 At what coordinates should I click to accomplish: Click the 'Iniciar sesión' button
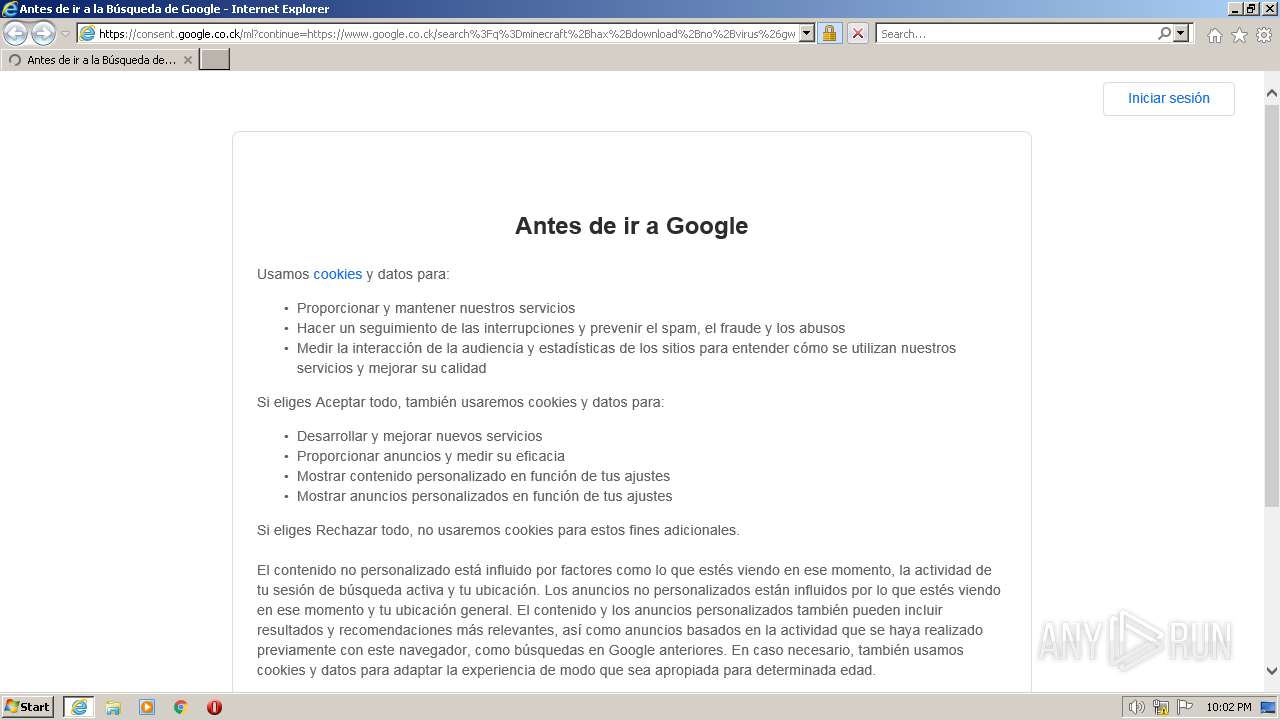pos(1168,98)
